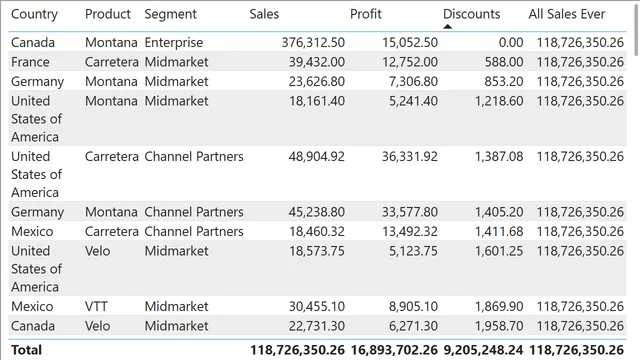Select the Canada cell in the Enterprise row
This screenshot has height=360, width=640.
pos(33,42)
